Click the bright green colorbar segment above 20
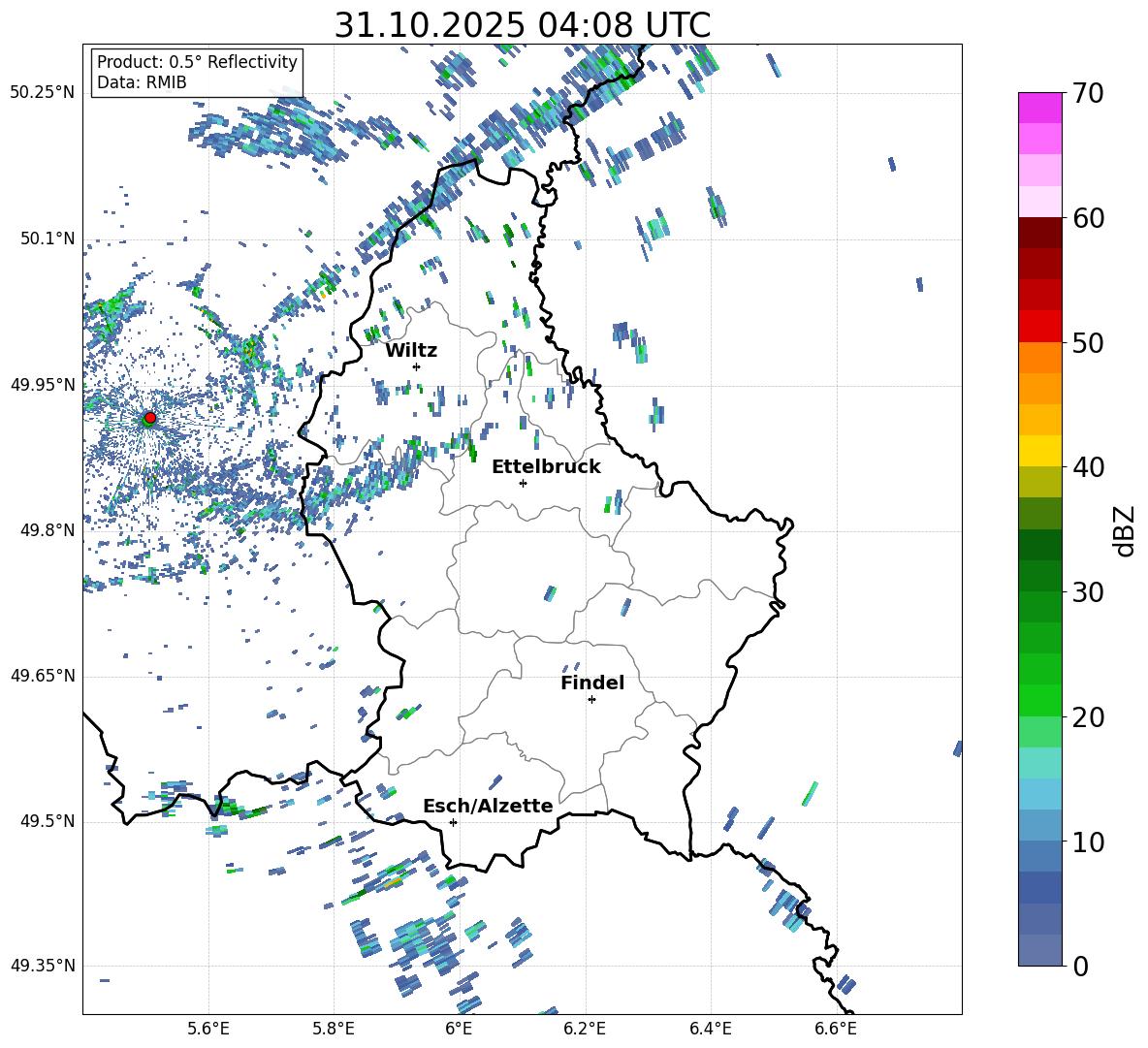 click(1039, 700)
